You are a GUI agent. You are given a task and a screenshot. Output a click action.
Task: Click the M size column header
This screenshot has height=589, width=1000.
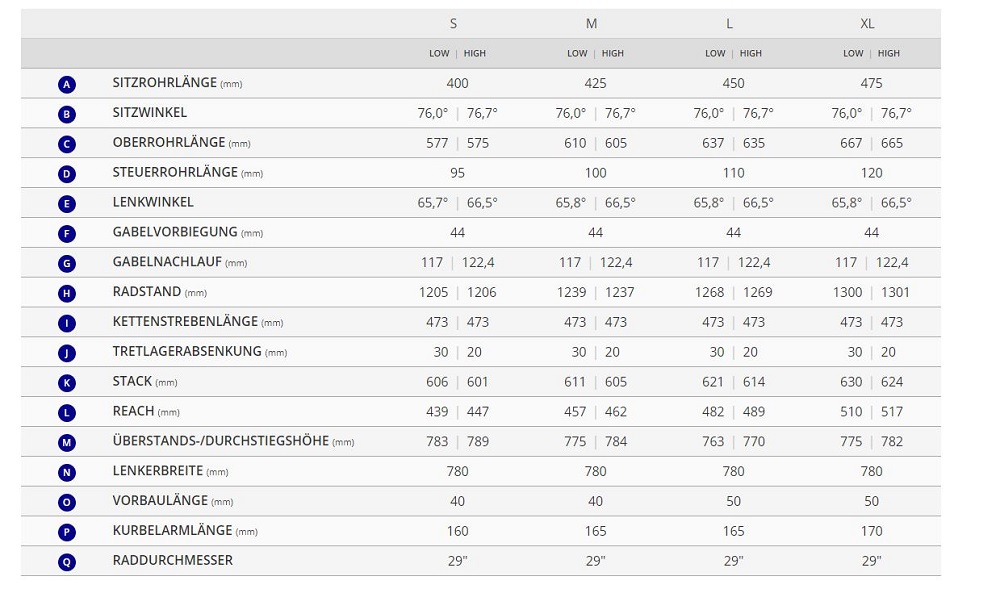(592, 23)
